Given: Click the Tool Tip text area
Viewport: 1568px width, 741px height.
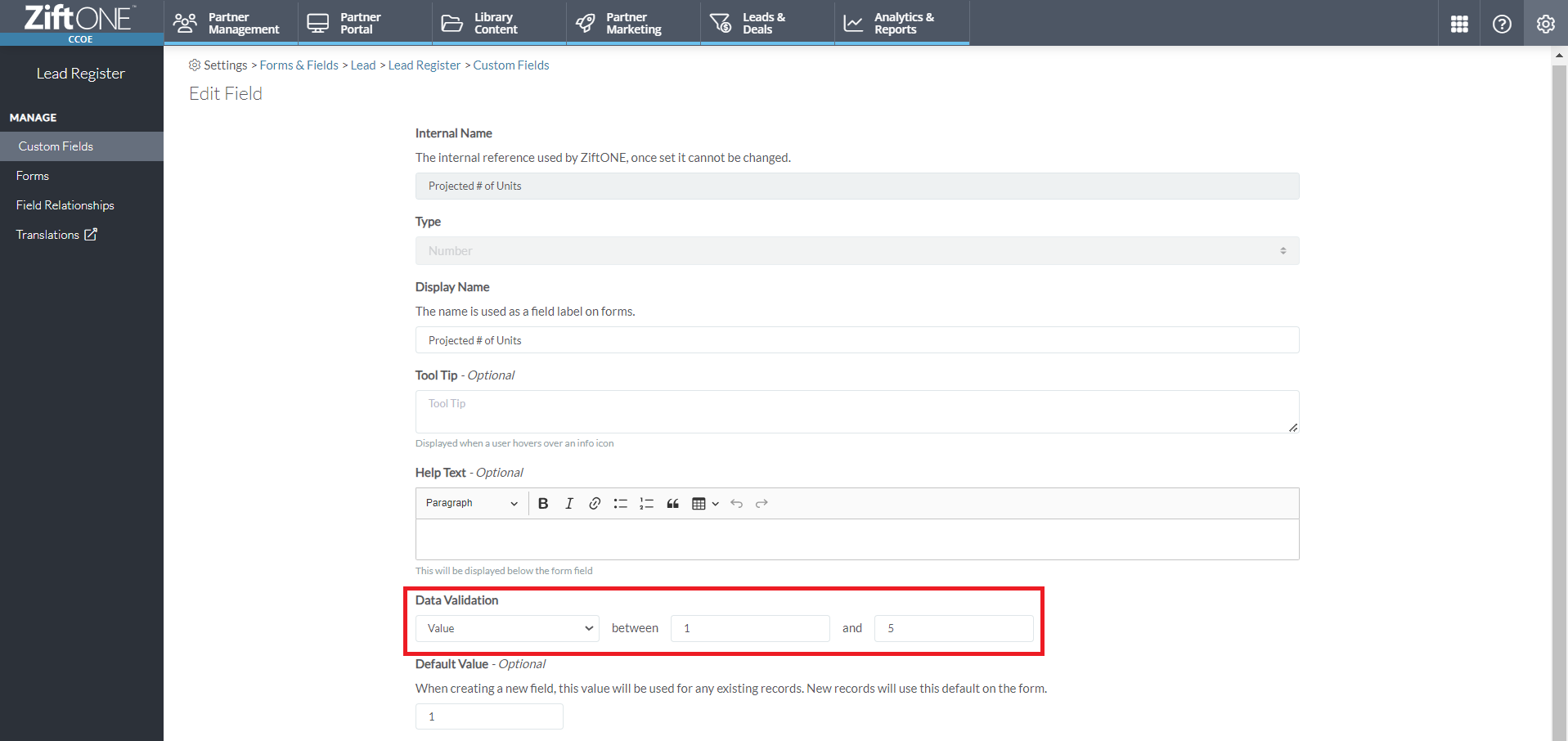Looking at the screenshot, I should pyautogui.click(x=857, y=411).
